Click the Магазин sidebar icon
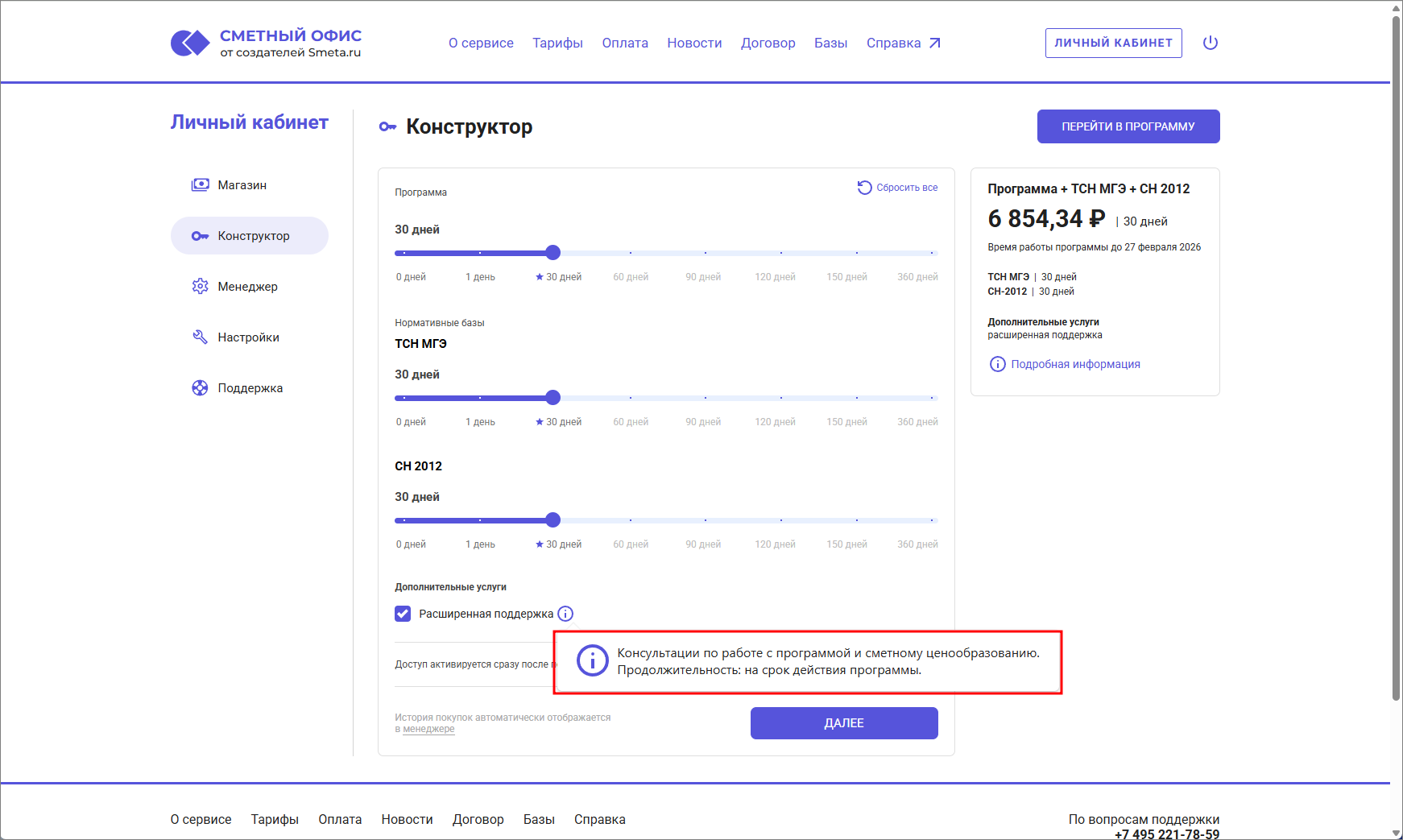This screenshot has height=840, width=1403. [x=200, y=185]
